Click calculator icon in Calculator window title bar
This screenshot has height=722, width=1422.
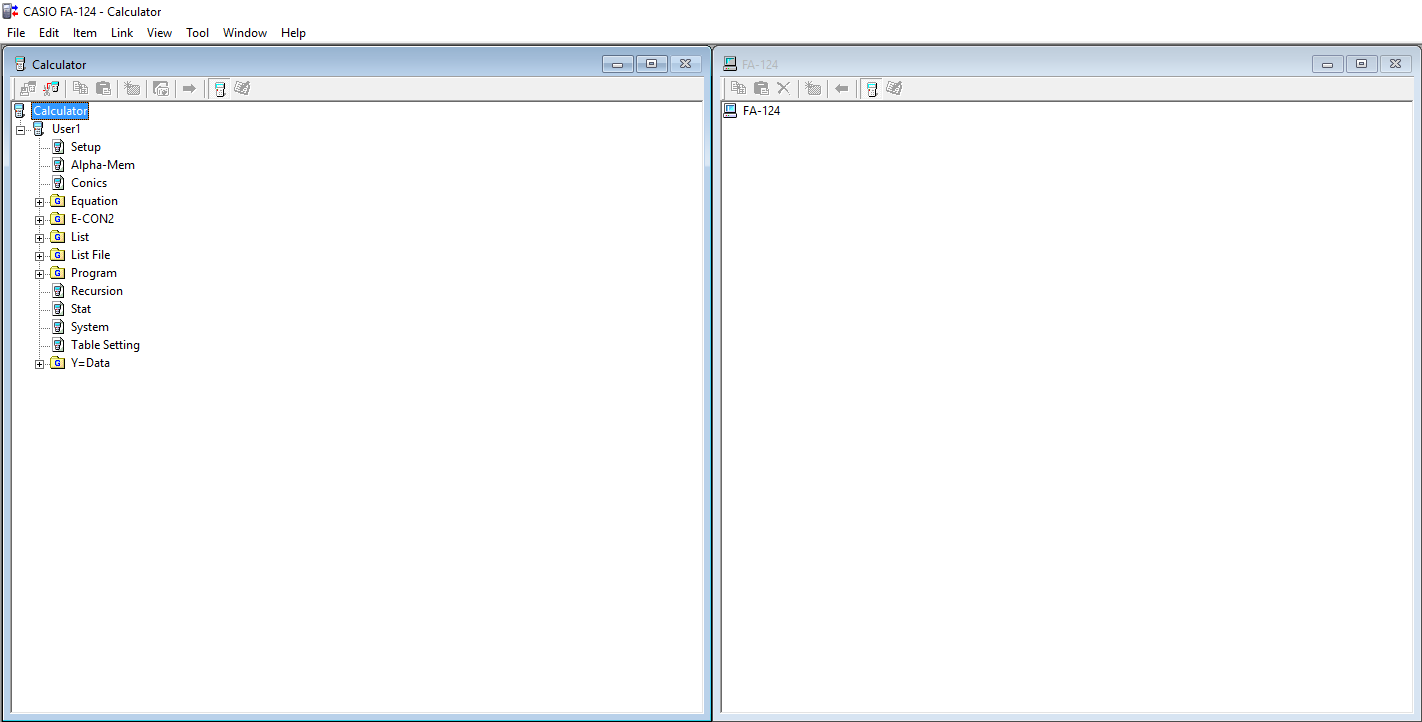point(20,64)
